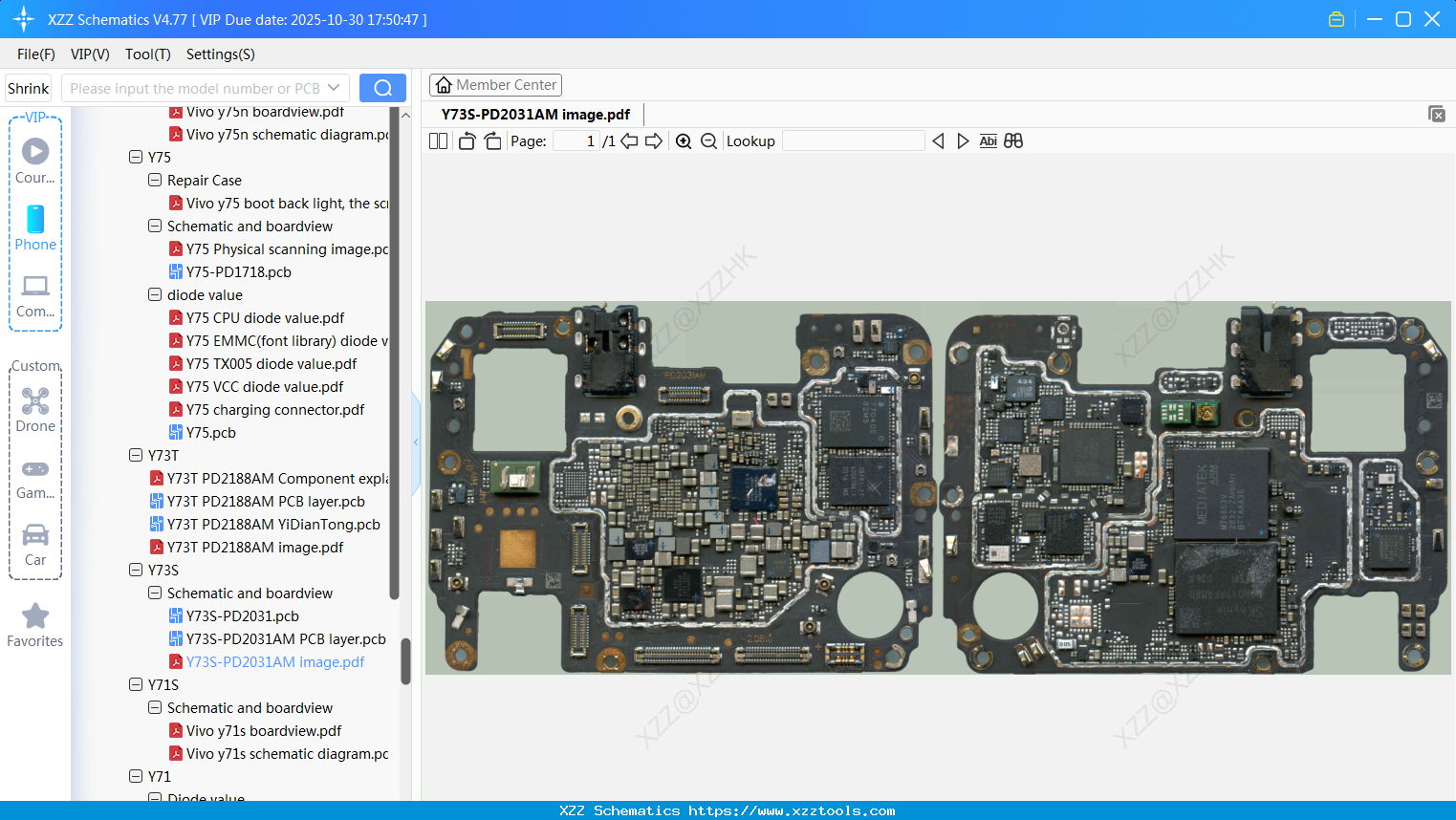Image resolution: width=1456 pixels, height=820 pixels.
Task: Open the Y73S-PD2031.pcb file
Action: coord(243,615)
